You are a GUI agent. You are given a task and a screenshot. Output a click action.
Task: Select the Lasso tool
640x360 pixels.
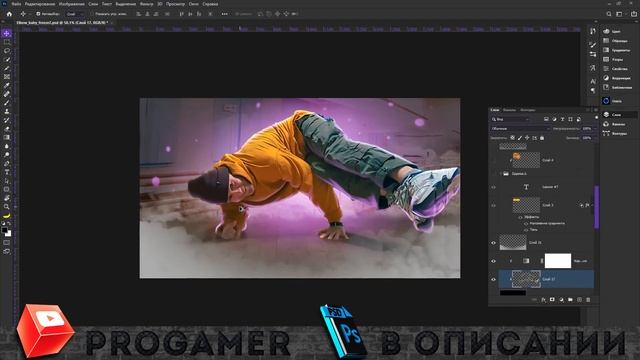pos(7,51)
